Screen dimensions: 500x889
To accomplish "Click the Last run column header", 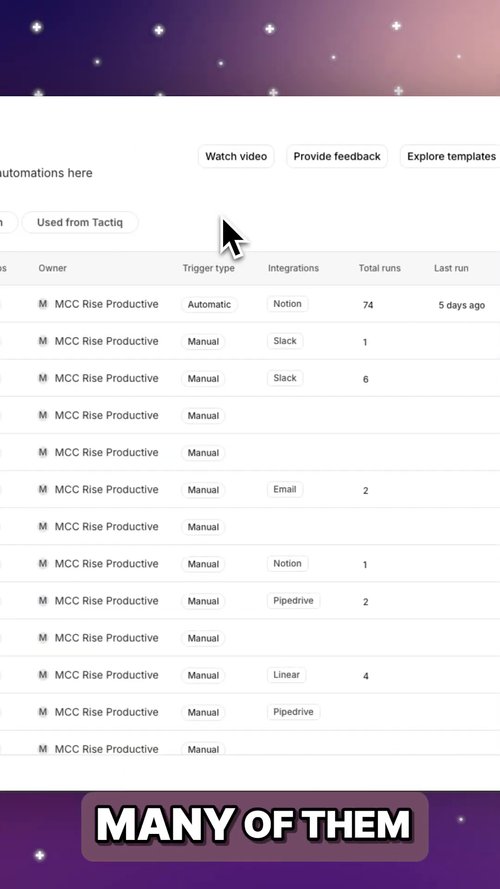I will tap(451, 268).
